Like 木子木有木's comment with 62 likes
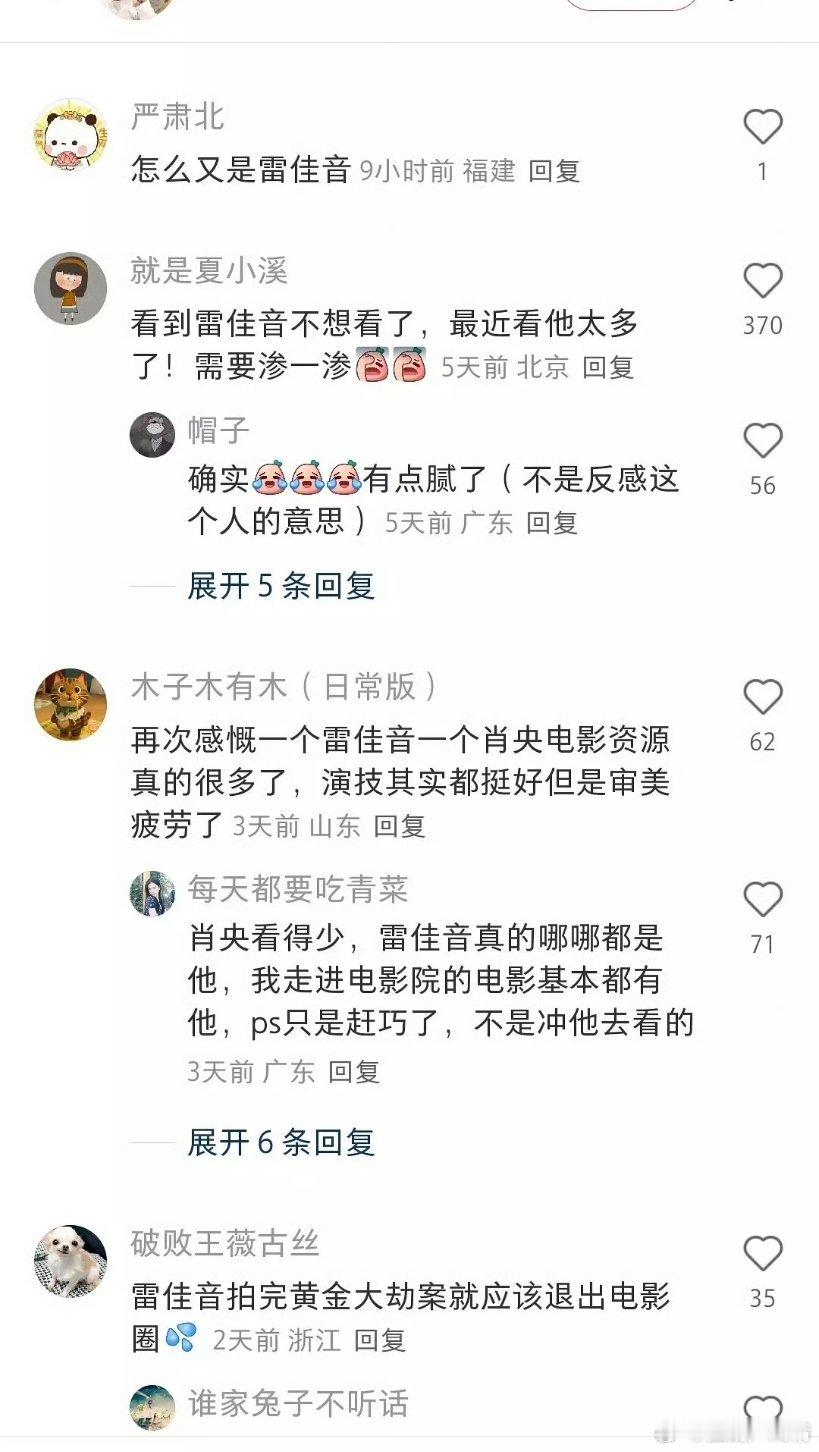Screen dimensions: 819x1452 point(762,697)
